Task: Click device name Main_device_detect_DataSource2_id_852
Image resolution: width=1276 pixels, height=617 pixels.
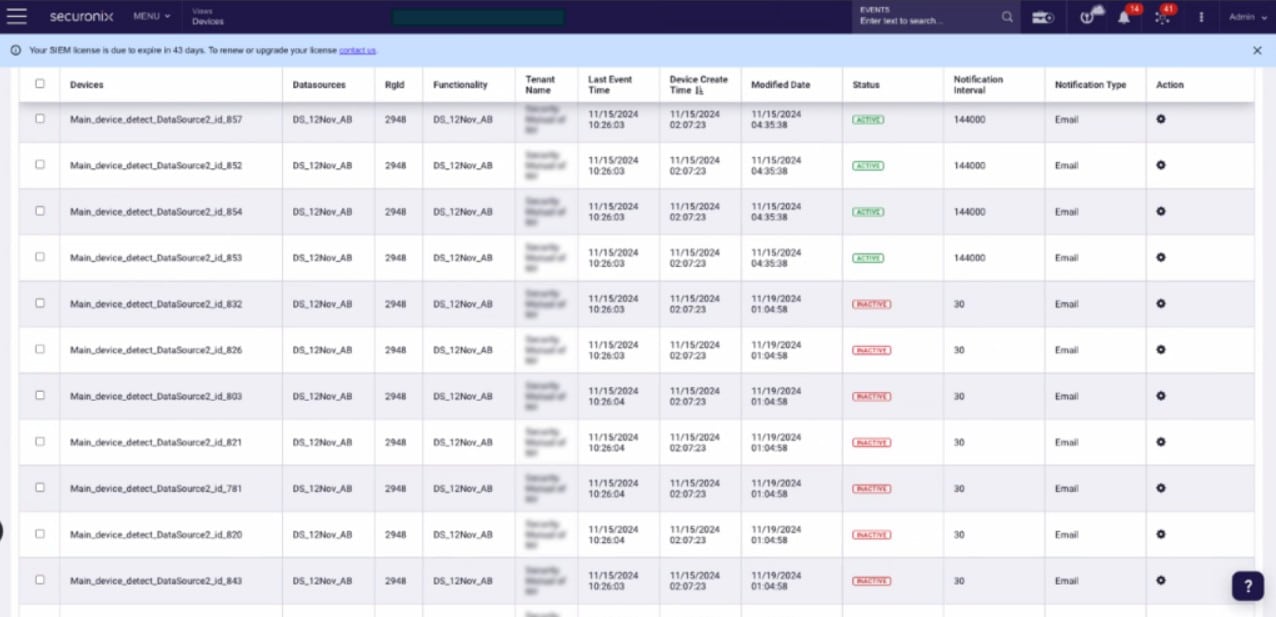Action: pos(156,165)
